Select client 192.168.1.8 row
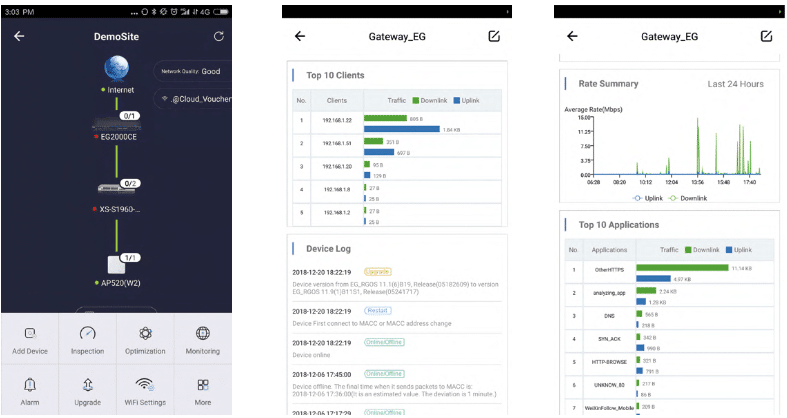Image resolution: width=787 pixels, height=418 pixels. pos(397,192)
